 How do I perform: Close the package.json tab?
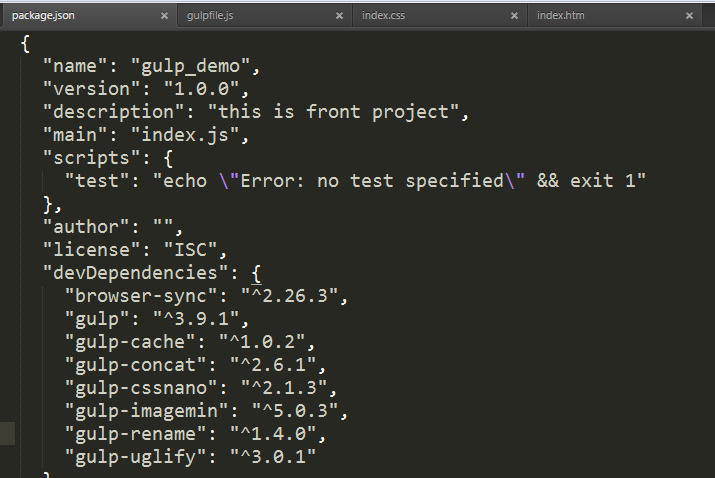point(165,16)
